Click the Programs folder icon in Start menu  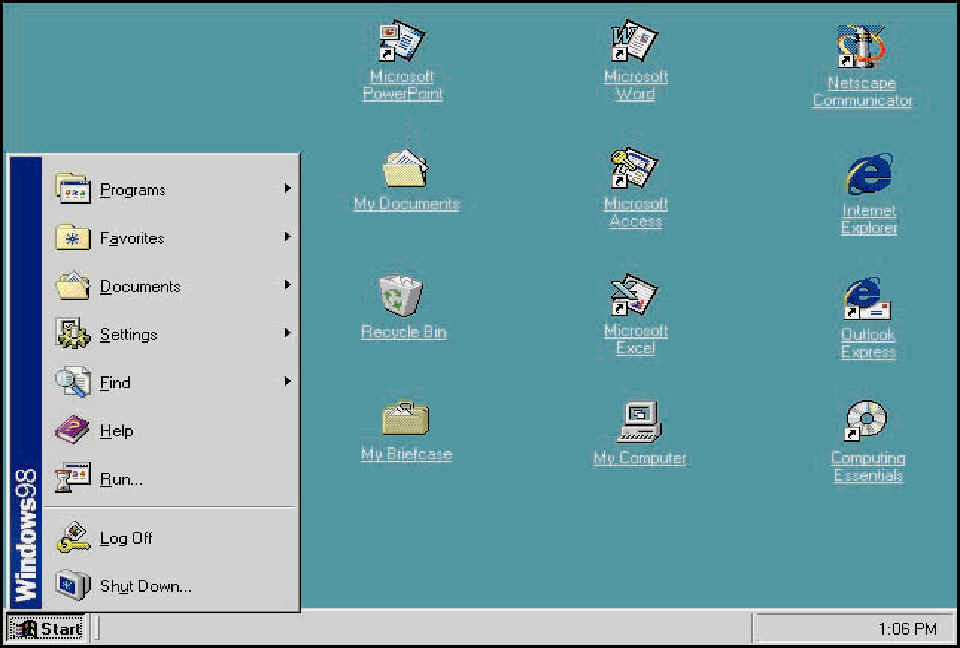point(73,189)
